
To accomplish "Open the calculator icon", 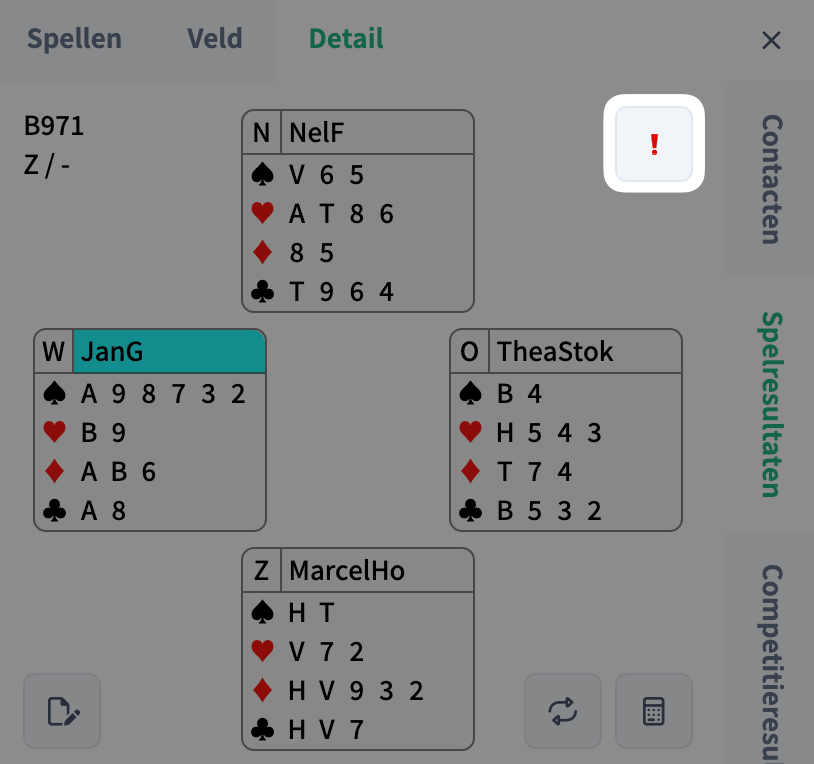I will 653,711.
